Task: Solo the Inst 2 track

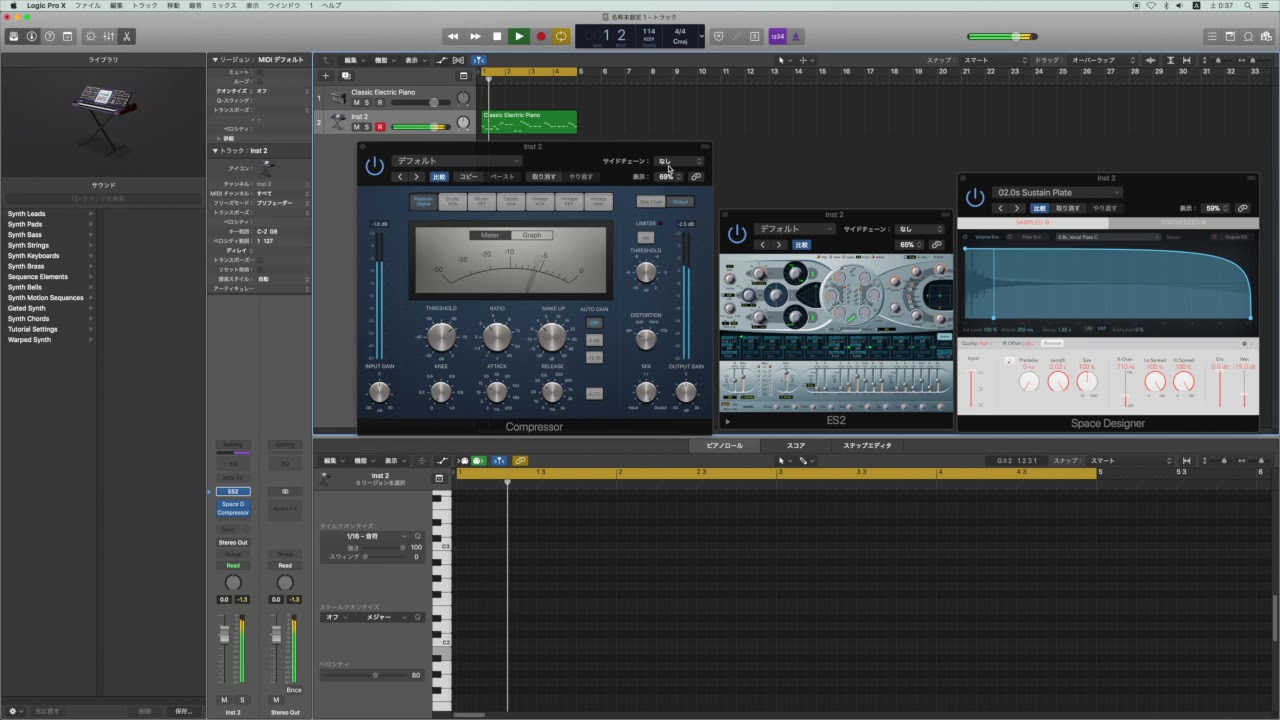Action: tap(367, 127)
